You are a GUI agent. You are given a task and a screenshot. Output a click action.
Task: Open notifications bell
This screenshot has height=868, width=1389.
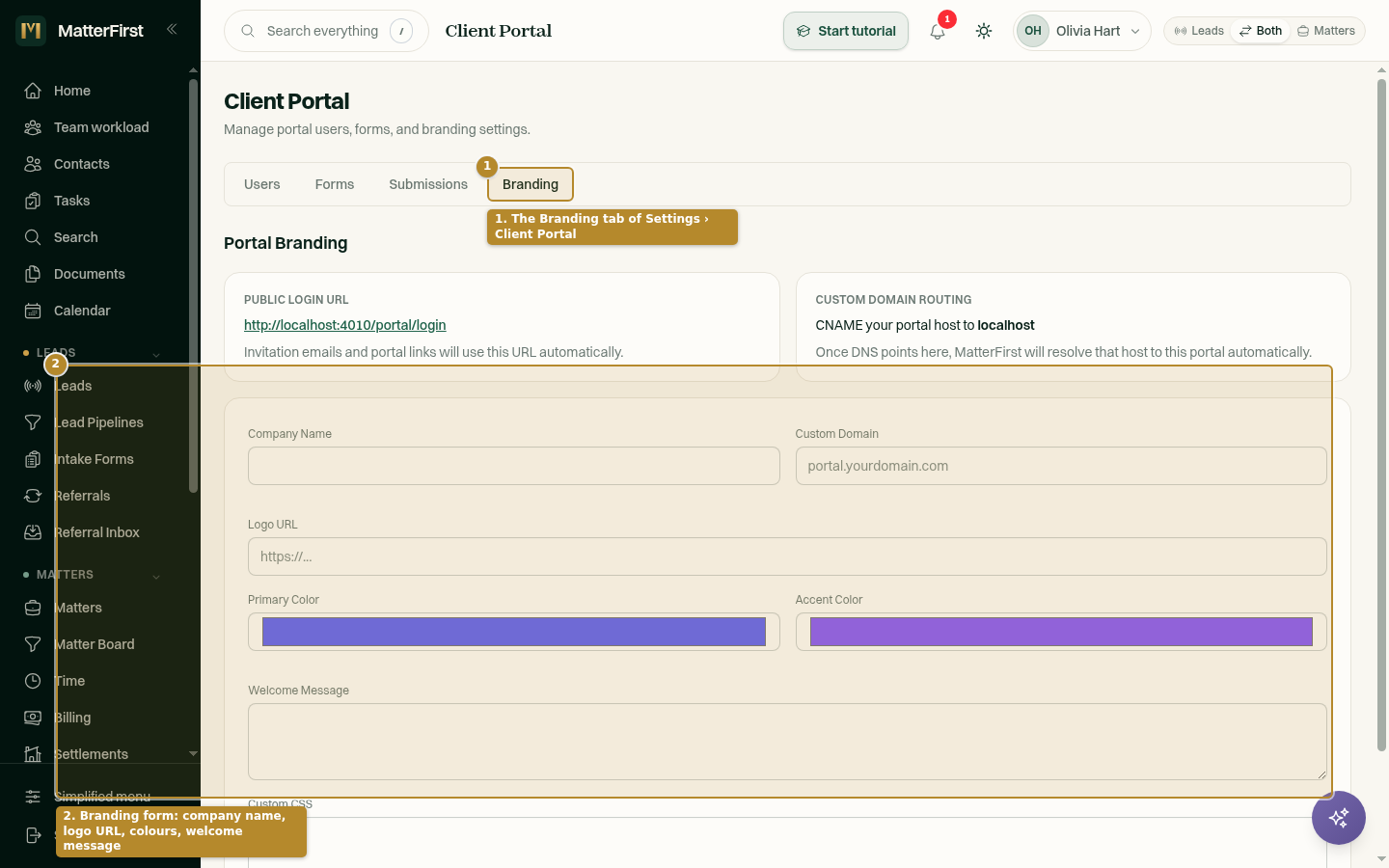coord(938,31)
